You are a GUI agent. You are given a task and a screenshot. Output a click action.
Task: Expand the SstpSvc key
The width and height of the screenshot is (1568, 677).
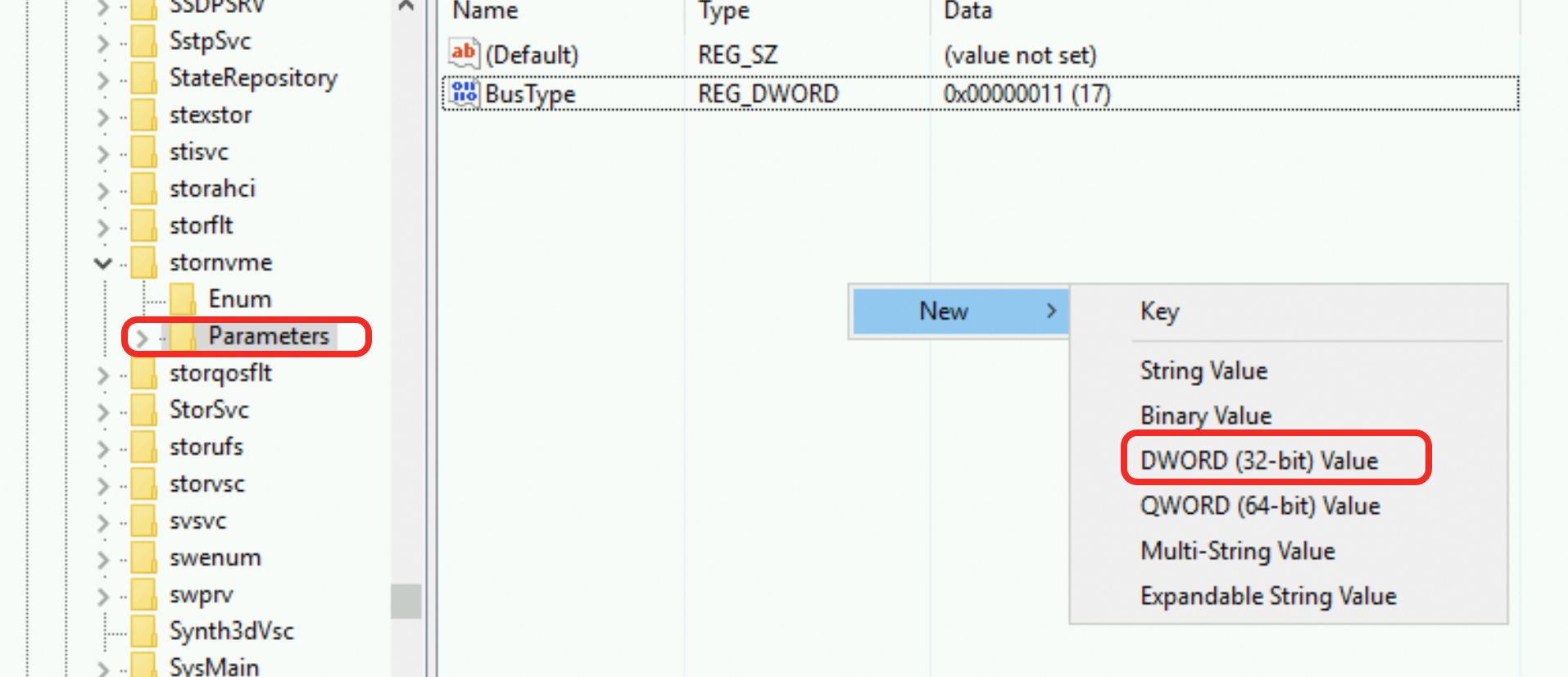tap(103, 43)
